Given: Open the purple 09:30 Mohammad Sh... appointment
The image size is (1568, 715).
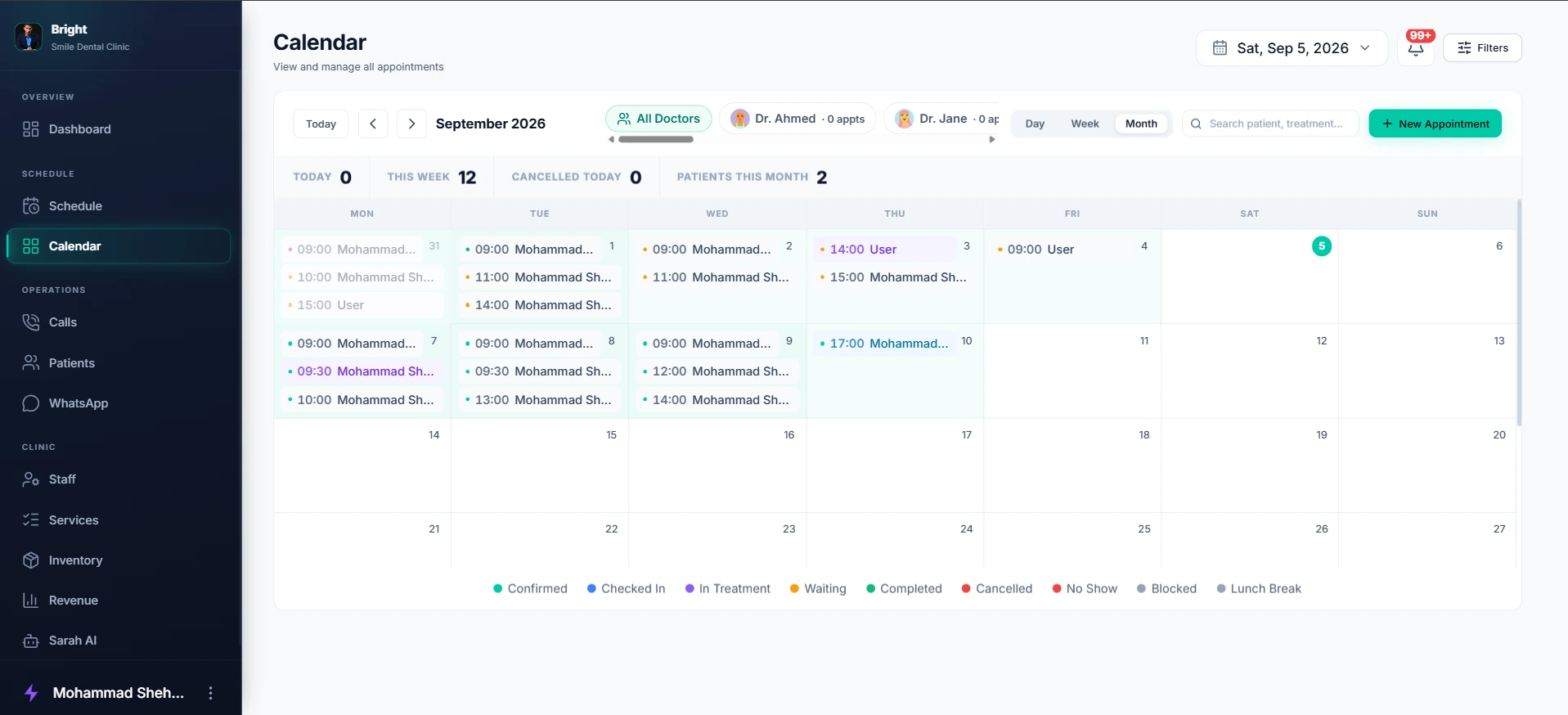Looking at the screenshot, I should coord(362,371).
